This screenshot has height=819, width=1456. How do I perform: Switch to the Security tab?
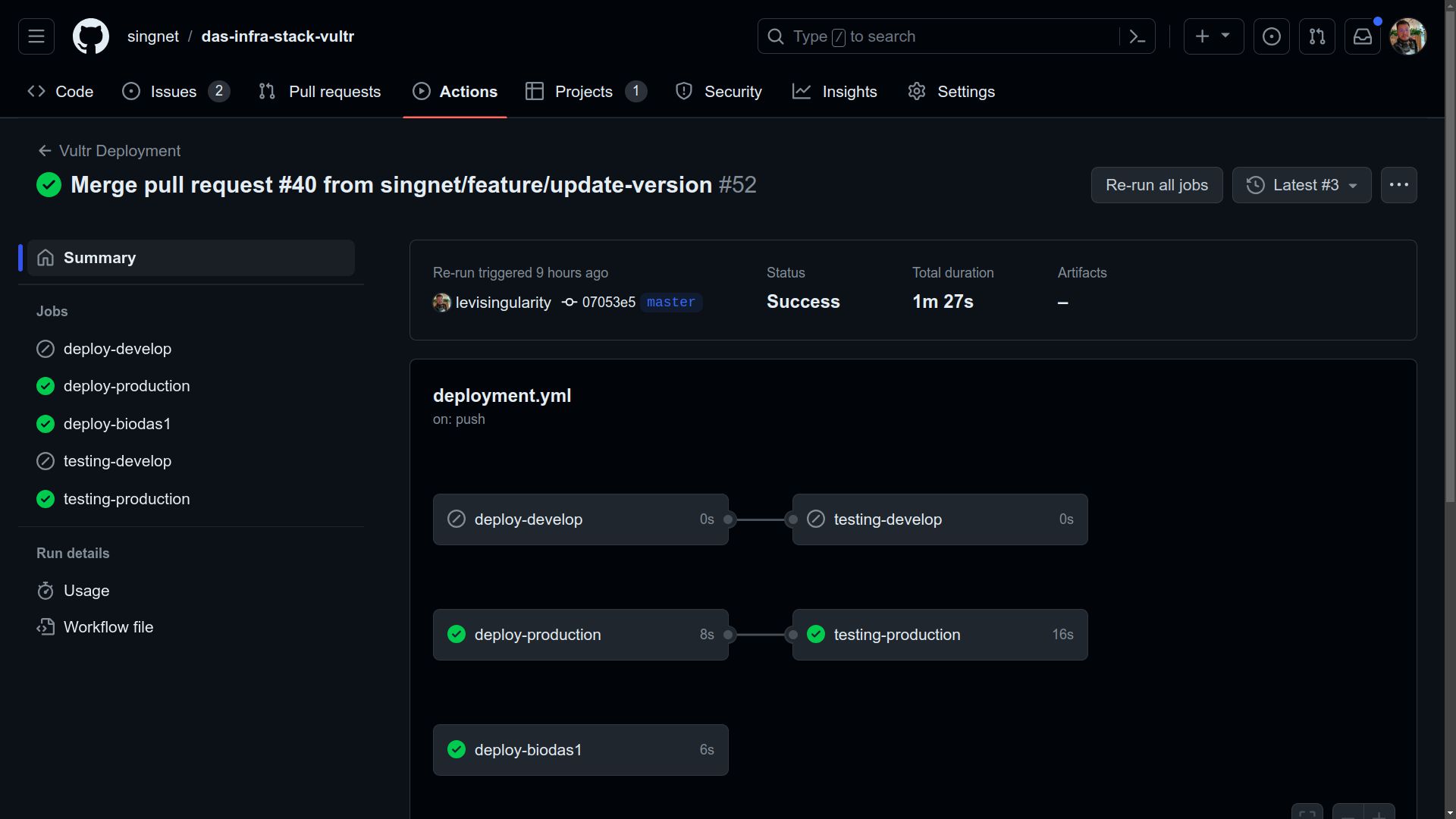click(719, 92)
